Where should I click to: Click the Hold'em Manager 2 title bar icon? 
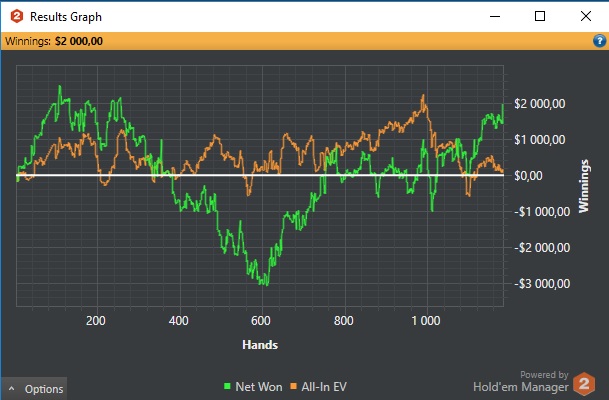[x=17, y=16]
